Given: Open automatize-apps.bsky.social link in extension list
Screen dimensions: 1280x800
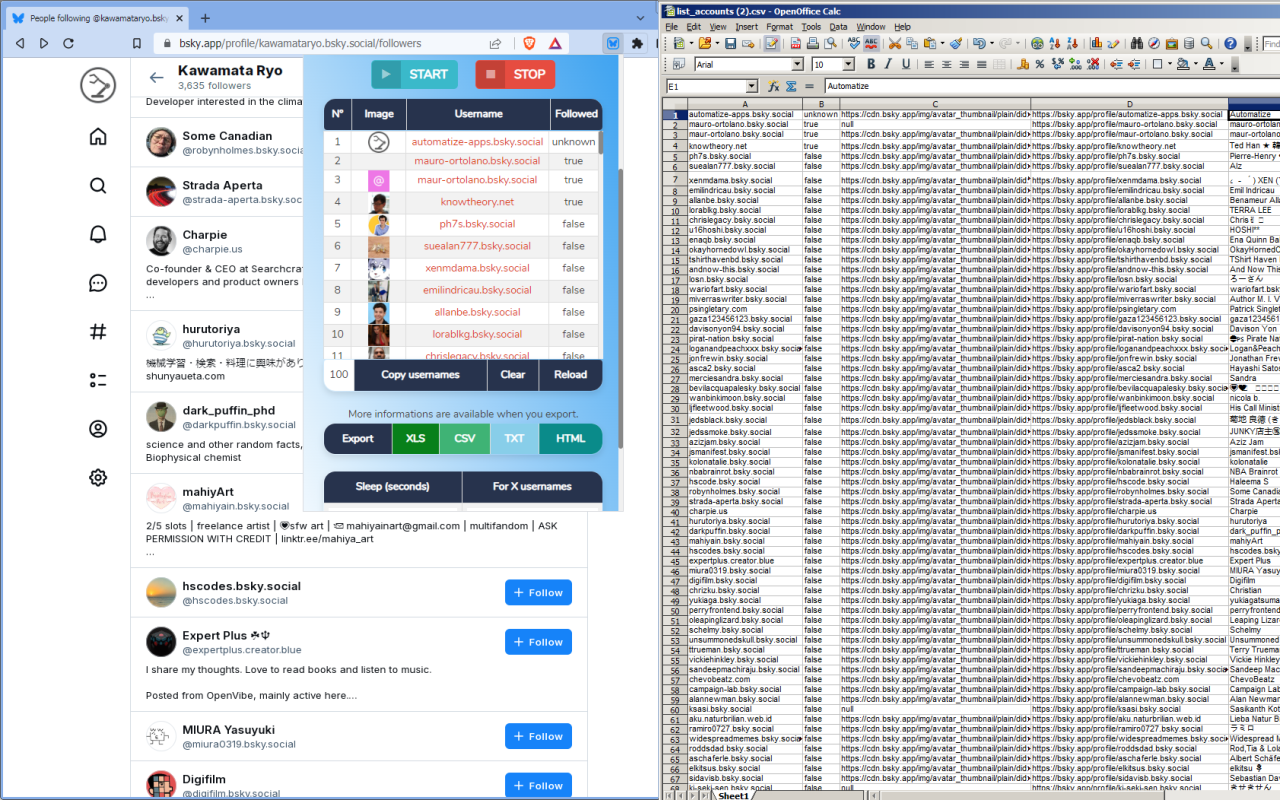Looking at the screenshot, I should (478, 142).
